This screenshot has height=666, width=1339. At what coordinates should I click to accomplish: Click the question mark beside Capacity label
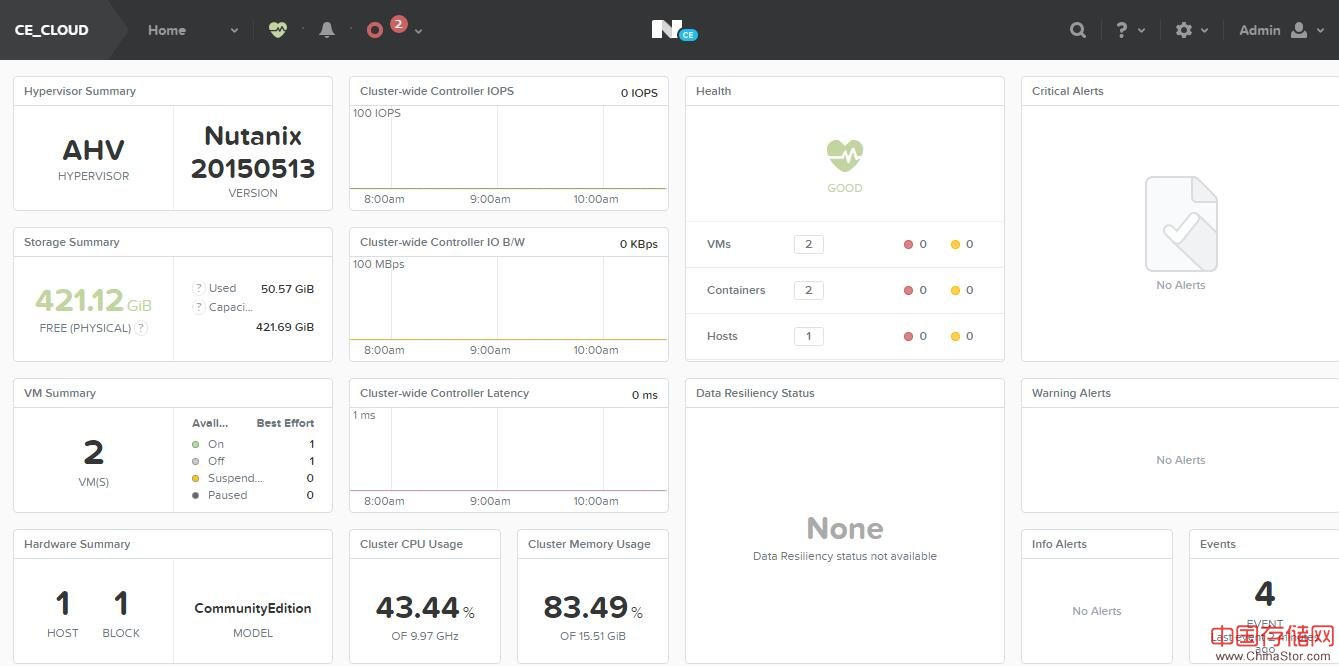[198, 307]
